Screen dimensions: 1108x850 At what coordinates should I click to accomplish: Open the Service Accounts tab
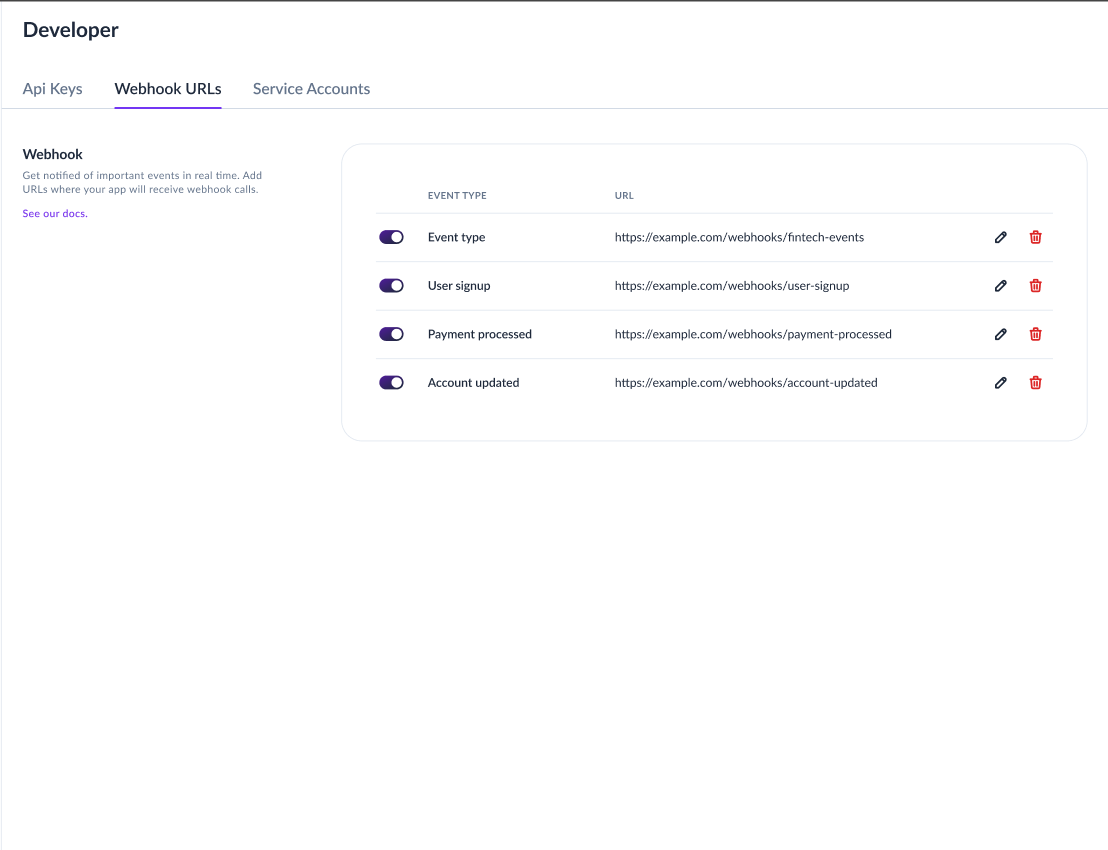point(311,89)
